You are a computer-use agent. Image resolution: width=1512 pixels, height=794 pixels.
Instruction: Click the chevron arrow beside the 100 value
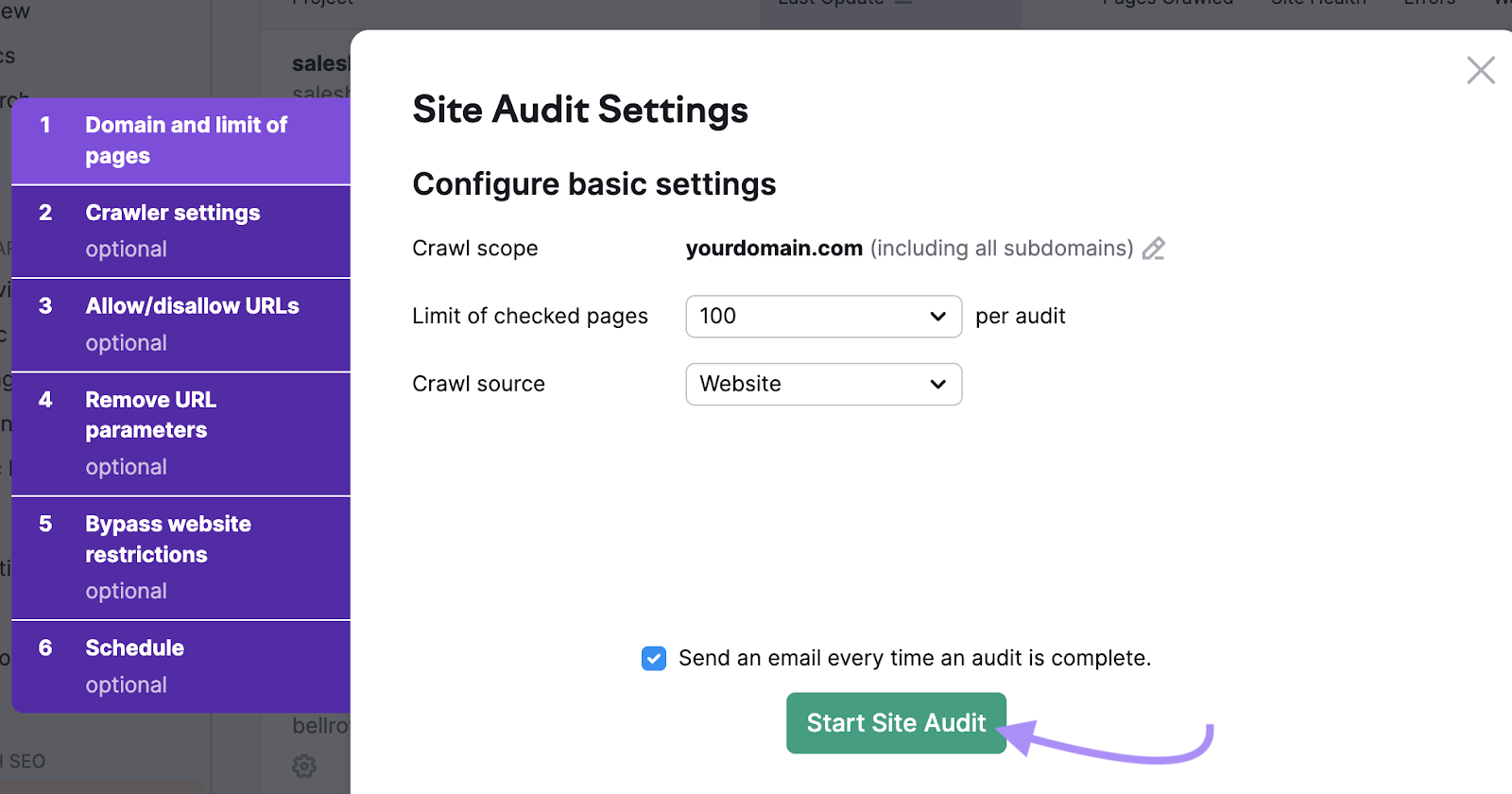pos(937,317)
